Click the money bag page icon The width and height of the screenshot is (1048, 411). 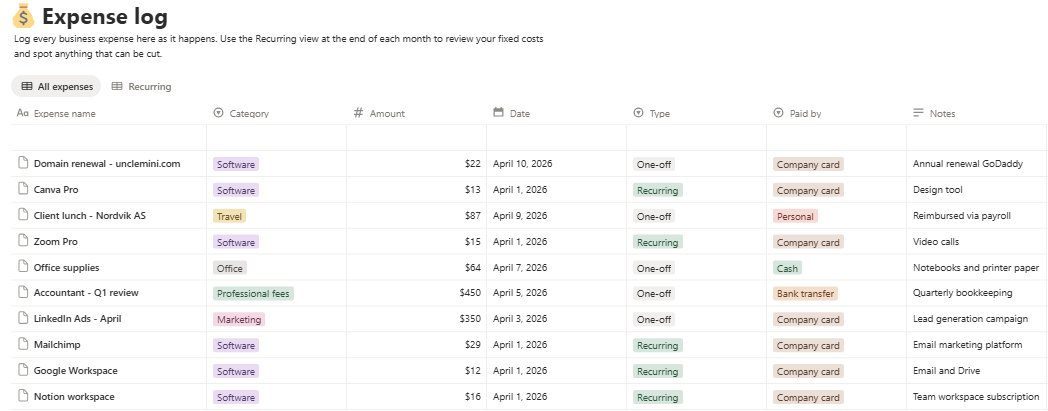click(23, 15)
